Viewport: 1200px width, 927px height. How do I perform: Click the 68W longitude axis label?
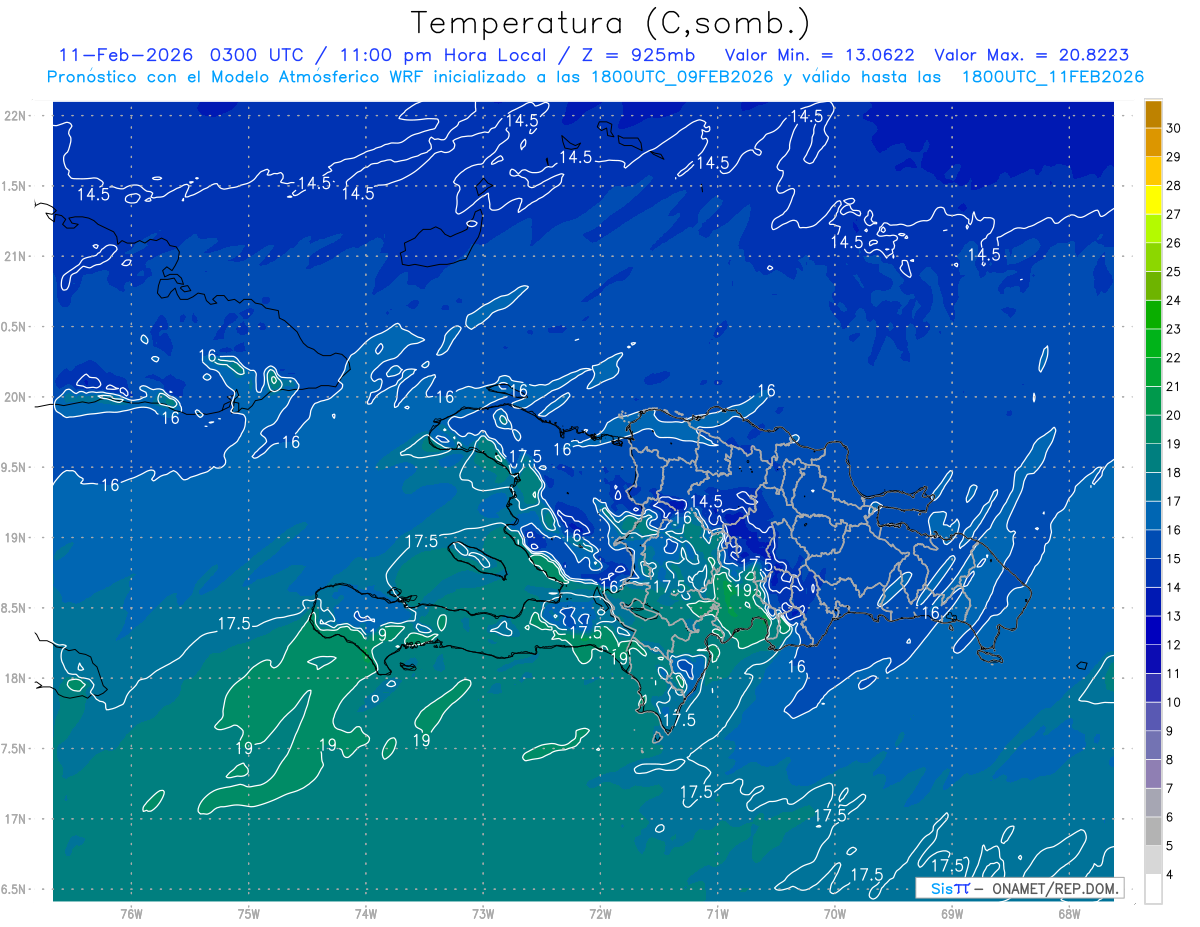point(1069,914)
